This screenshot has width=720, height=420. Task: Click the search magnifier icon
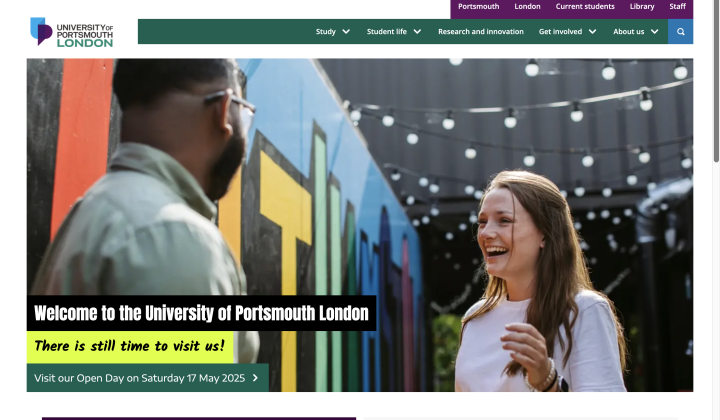(x=681, y=32)
